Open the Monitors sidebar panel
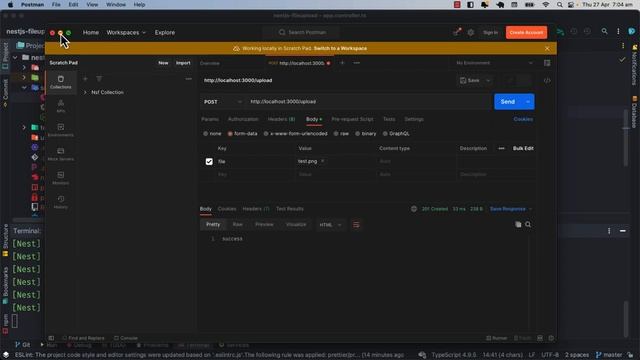 61,178
